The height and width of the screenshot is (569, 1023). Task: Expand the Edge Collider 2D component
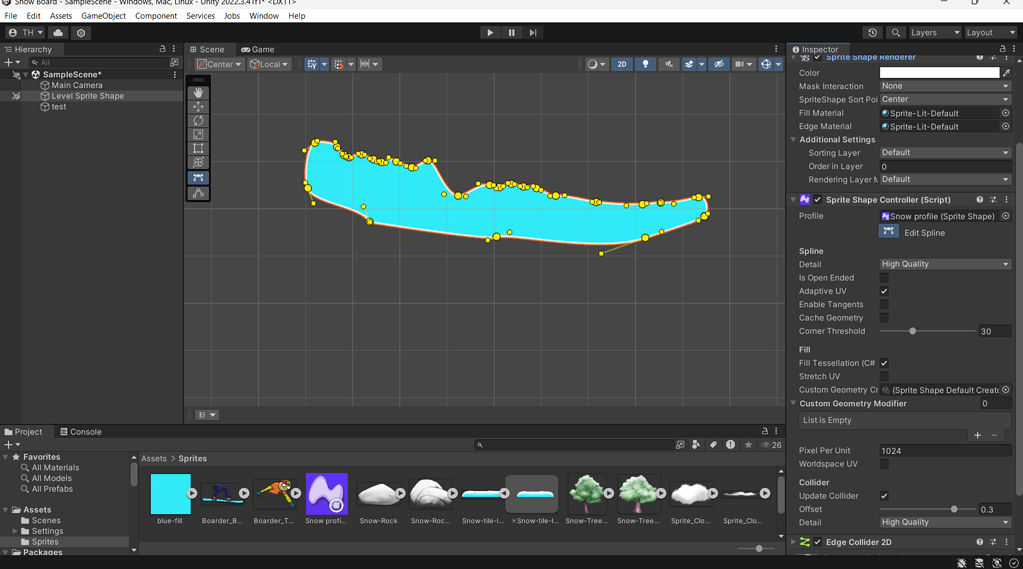tap(794, 542)
